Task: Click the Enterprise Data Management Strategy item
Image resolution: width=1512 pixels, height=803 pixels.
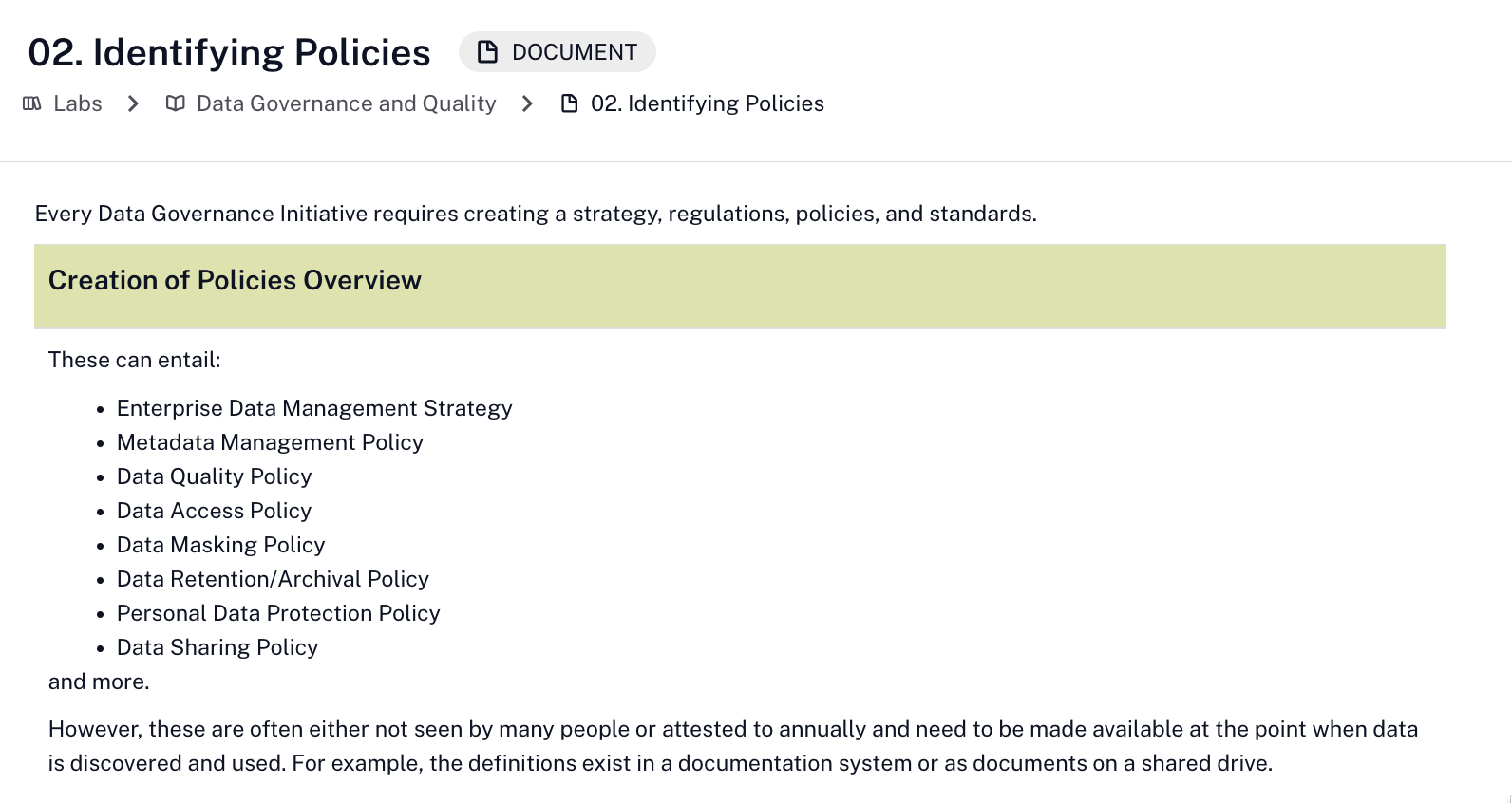Action: [314, 408]
